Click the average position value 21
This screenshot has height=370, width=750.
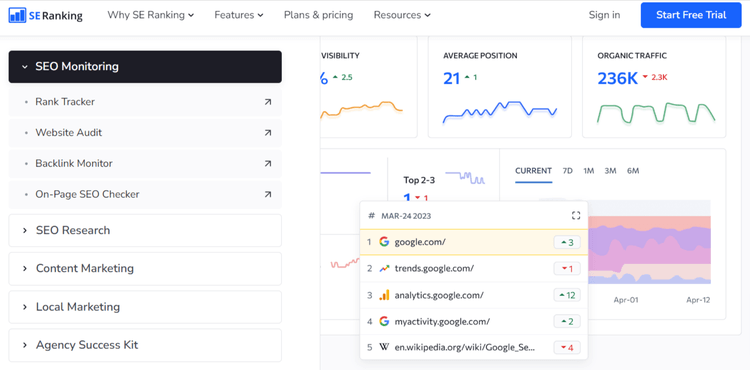pos(452,79)
